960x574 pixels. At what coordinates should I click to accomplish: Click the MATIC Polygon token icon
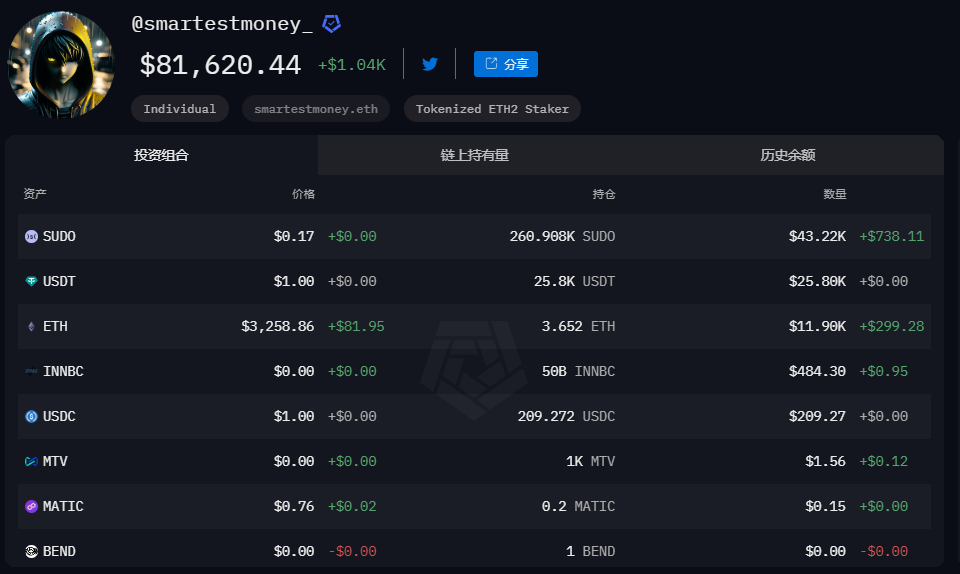(x=31, y=507)
